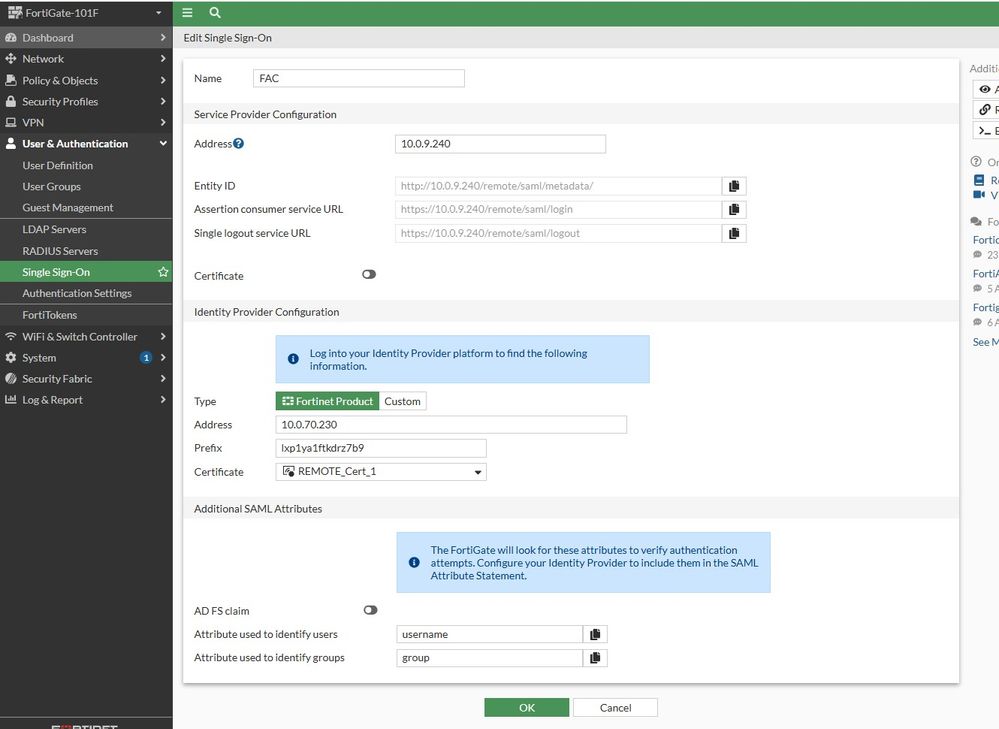The image size is (999, 729).
Task: Cancel the Single Sign-On edit
Action: [615, 708]
